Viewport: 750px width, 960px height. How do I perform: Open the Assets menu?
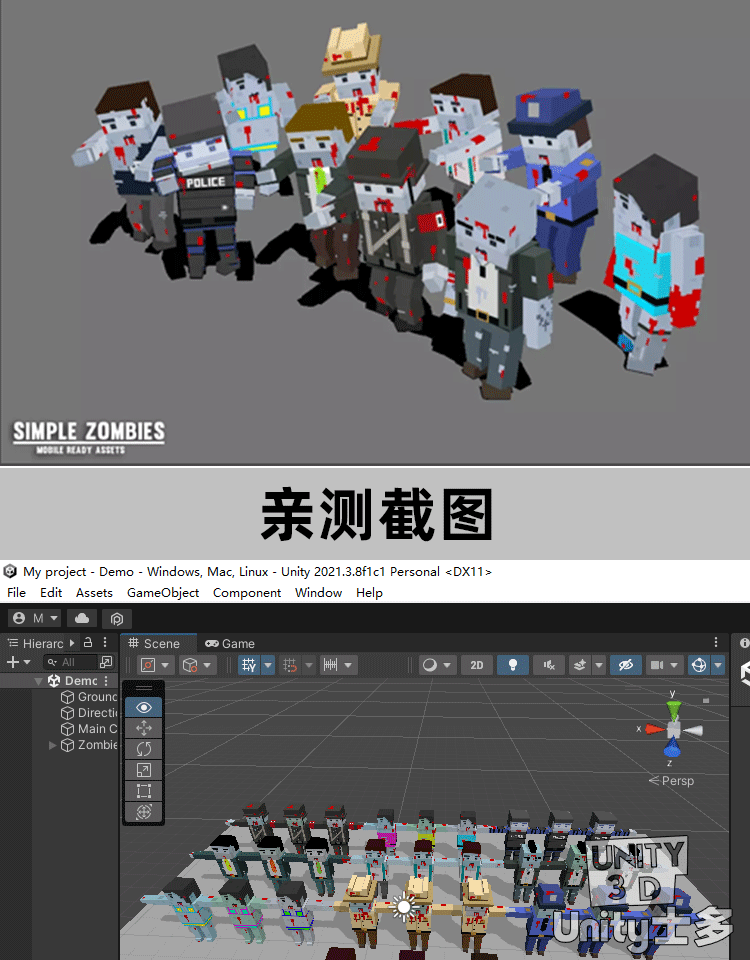click(x=94, y=593)
